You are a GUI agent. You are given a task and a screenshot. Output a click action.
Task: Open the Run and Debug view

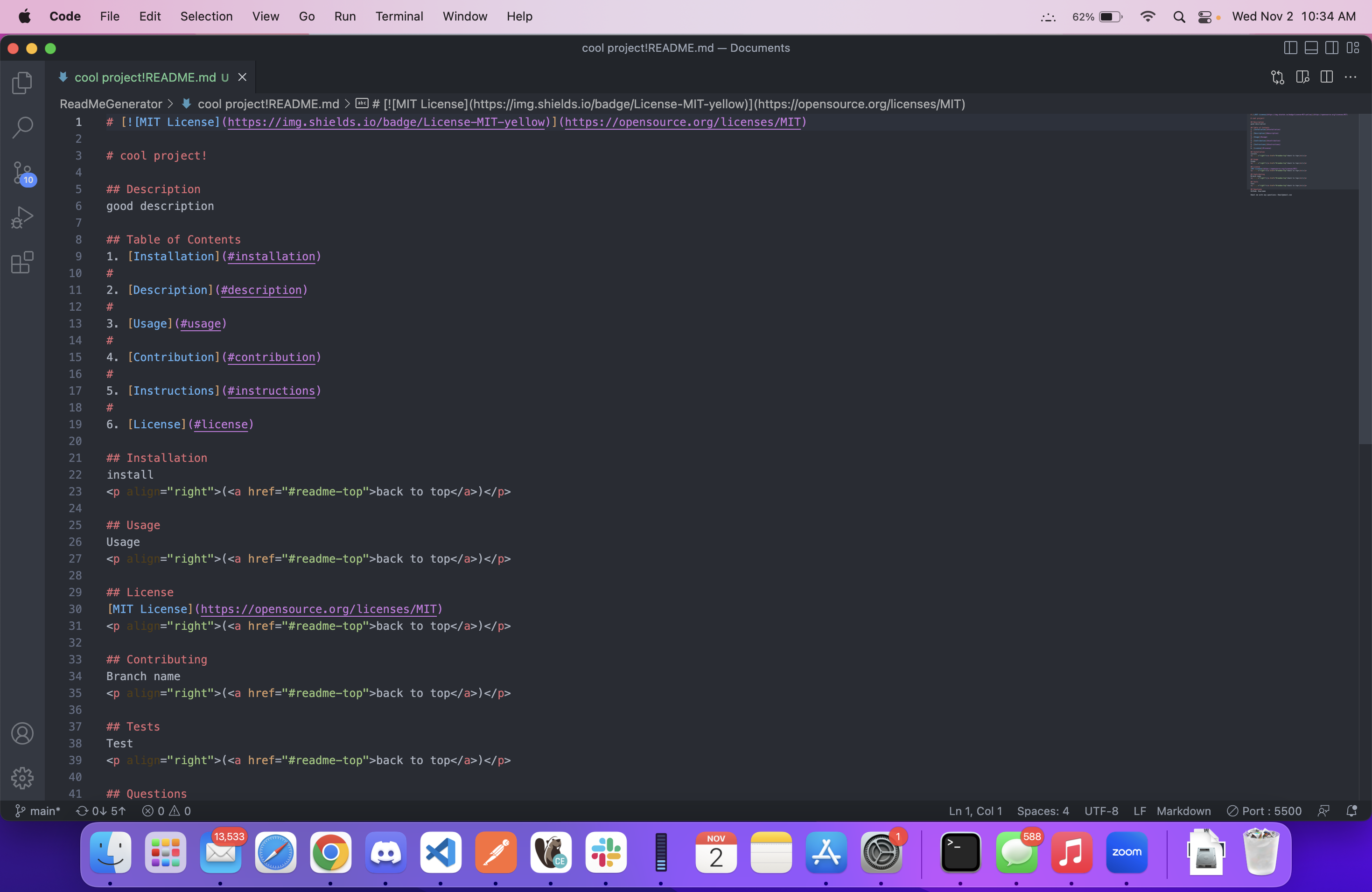click(22, 218)
